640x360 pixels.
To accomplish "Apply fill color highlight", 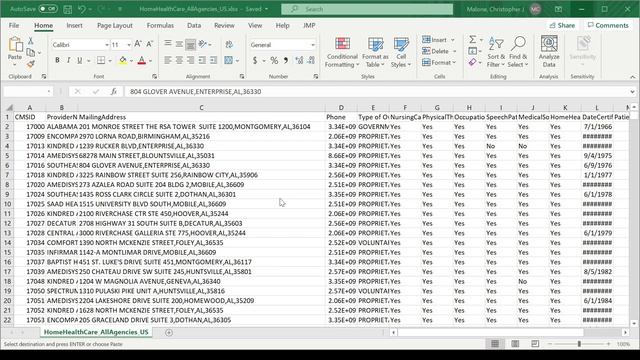I will [122, 60].
